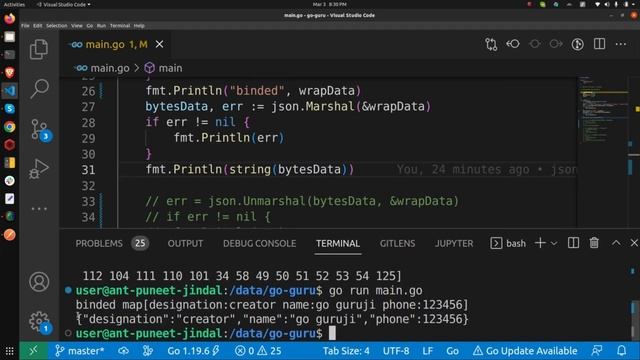
Task: Maximize the panel with up chevron
Action: [x=616, y=243]
